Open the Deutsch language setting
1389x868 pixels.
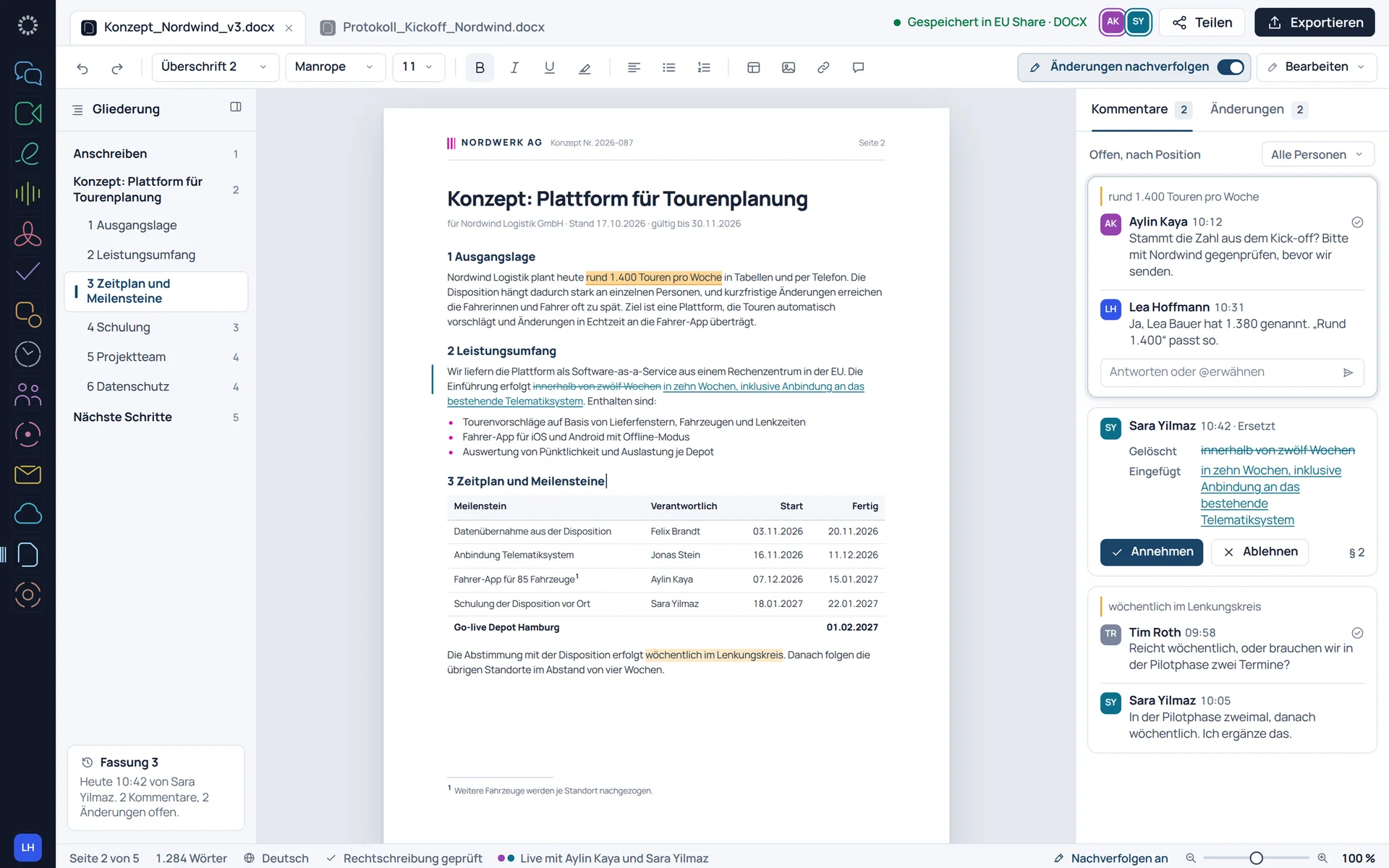click(276, 858)
